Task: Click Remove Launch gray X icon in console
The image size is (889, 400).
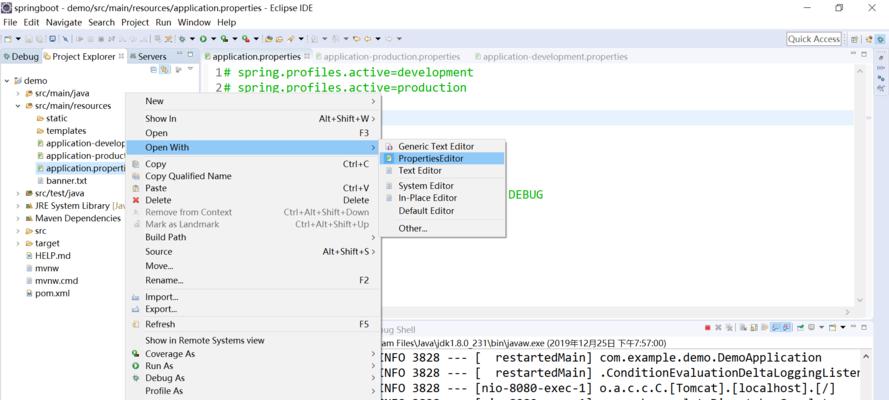Action: click(x=718, y=327)
